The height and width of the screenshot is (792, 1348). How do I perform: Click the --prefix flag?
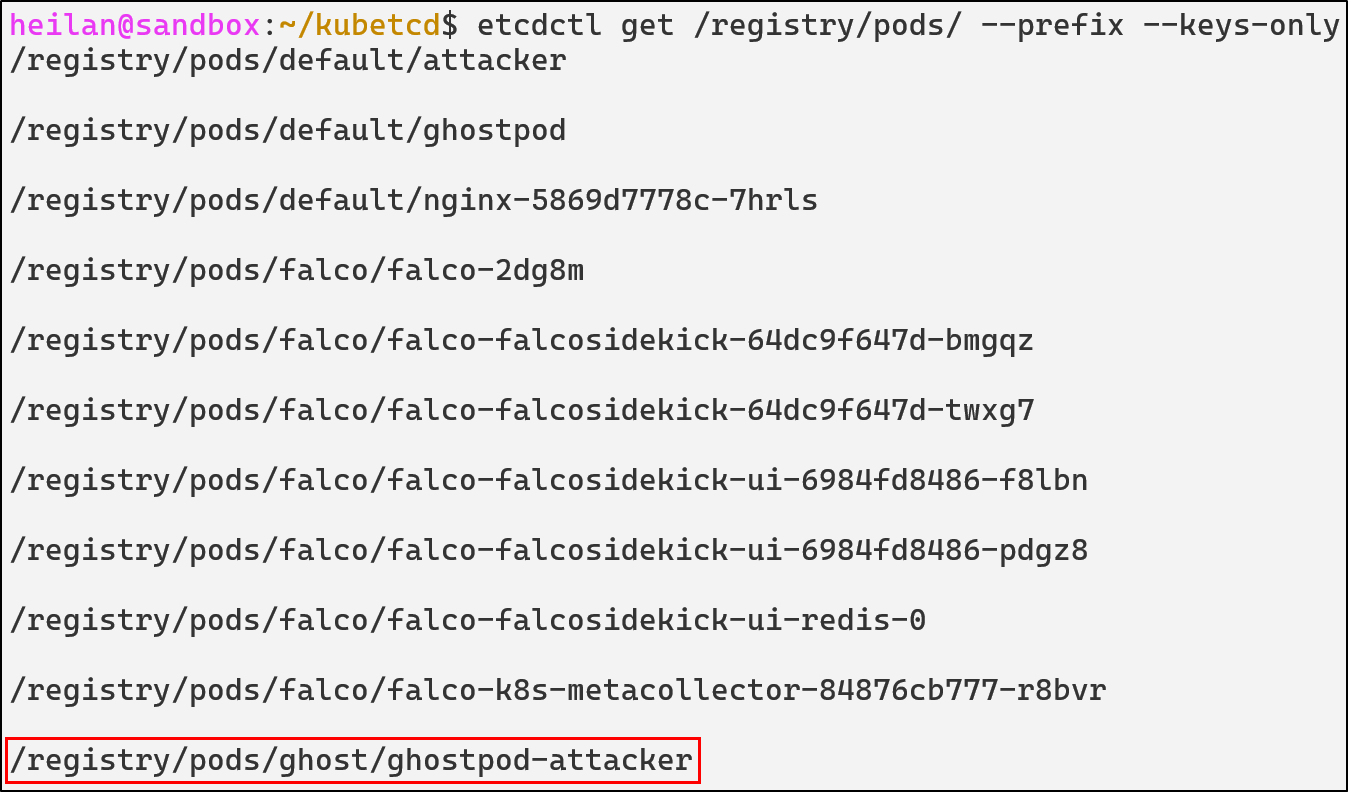(x=1053, y=25)
